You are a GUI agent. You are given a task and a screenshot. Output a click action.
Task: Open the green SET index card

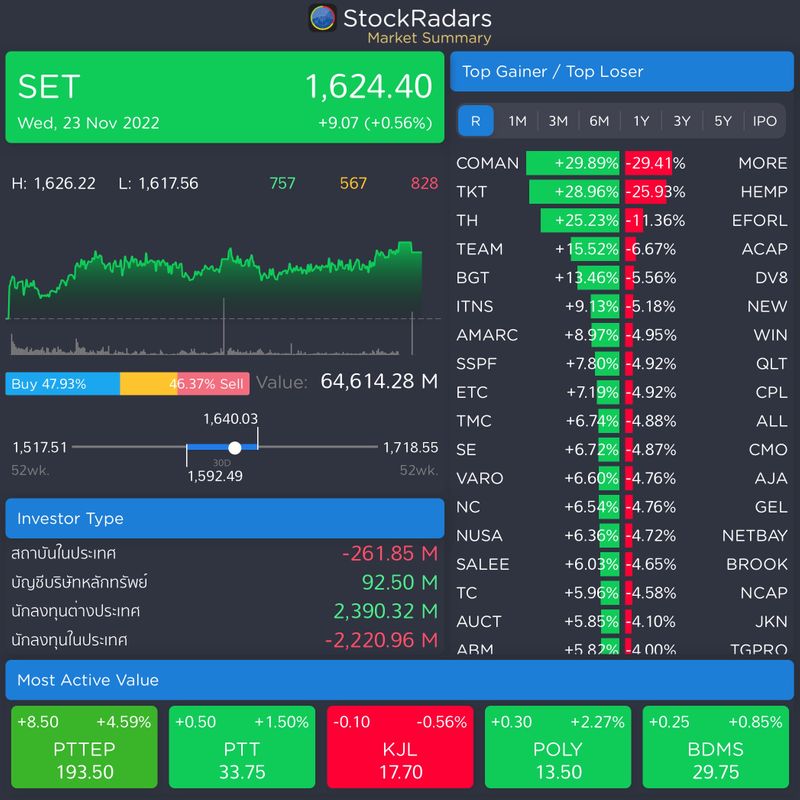pos(224,97)
